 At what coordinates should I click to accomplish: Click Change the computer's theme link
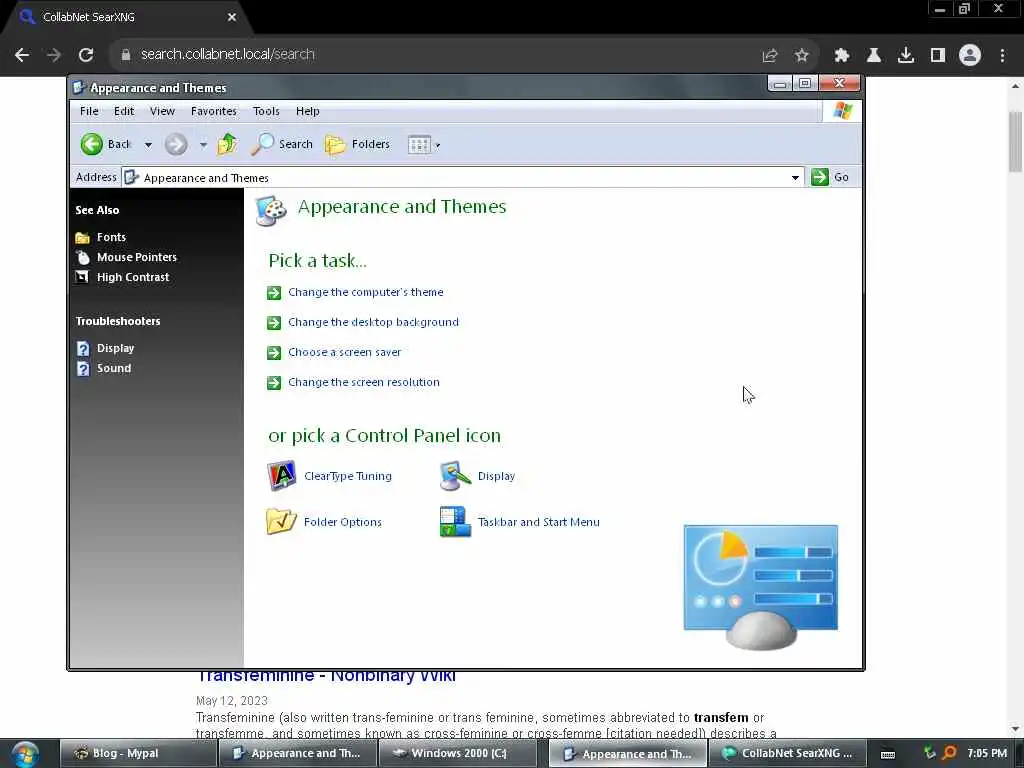click(x=366, y=292)
